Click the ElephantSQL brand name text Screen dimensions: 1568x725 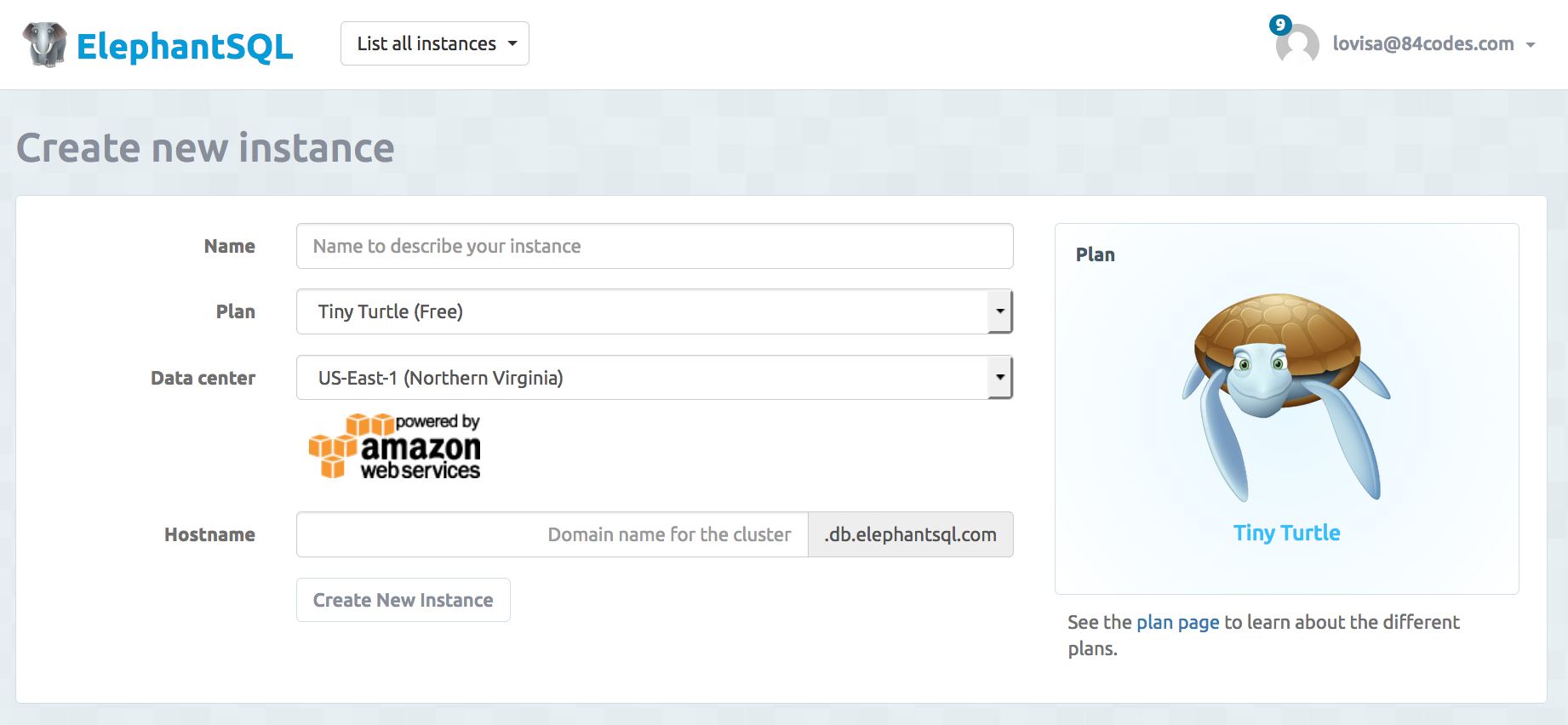[185, 47]
